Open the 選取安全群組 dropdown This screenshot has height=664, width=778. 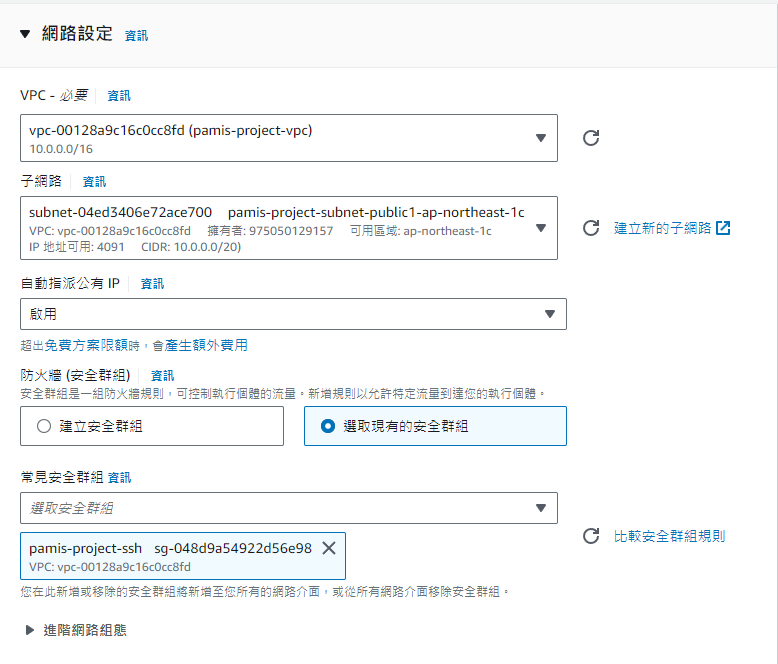click(x=289, y=508)
